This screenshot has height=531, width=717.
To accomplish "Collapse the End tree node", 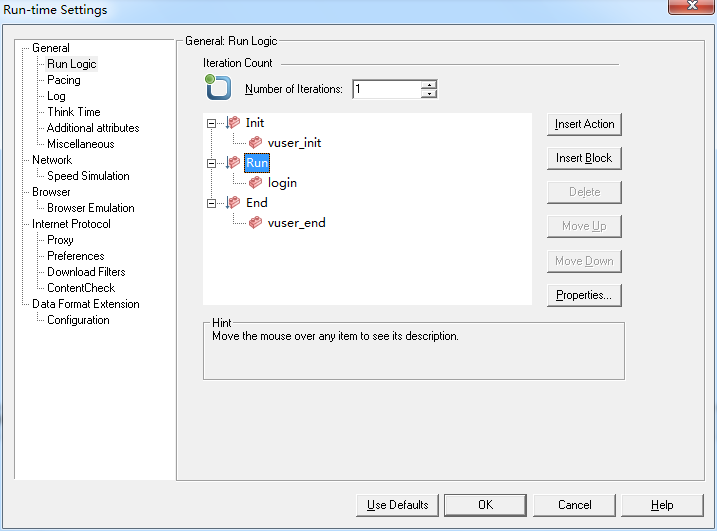I will pyautogui.click(x=211, y=203).
